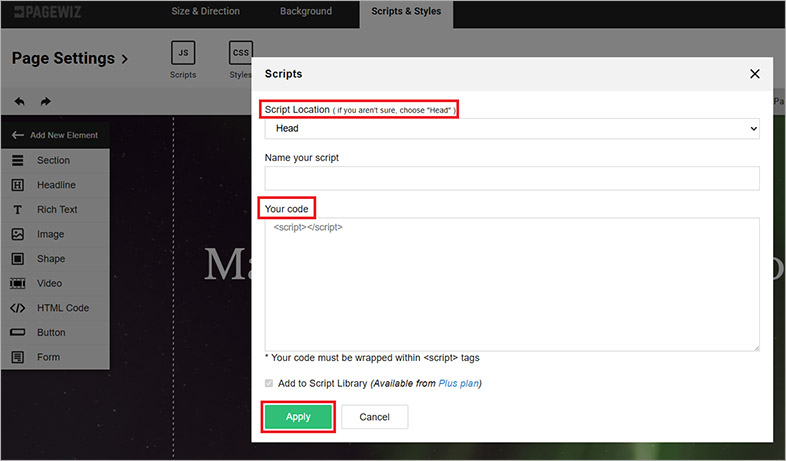
Task: Click the back arrow beside Add New Element
Action: (x=18, y=135)
